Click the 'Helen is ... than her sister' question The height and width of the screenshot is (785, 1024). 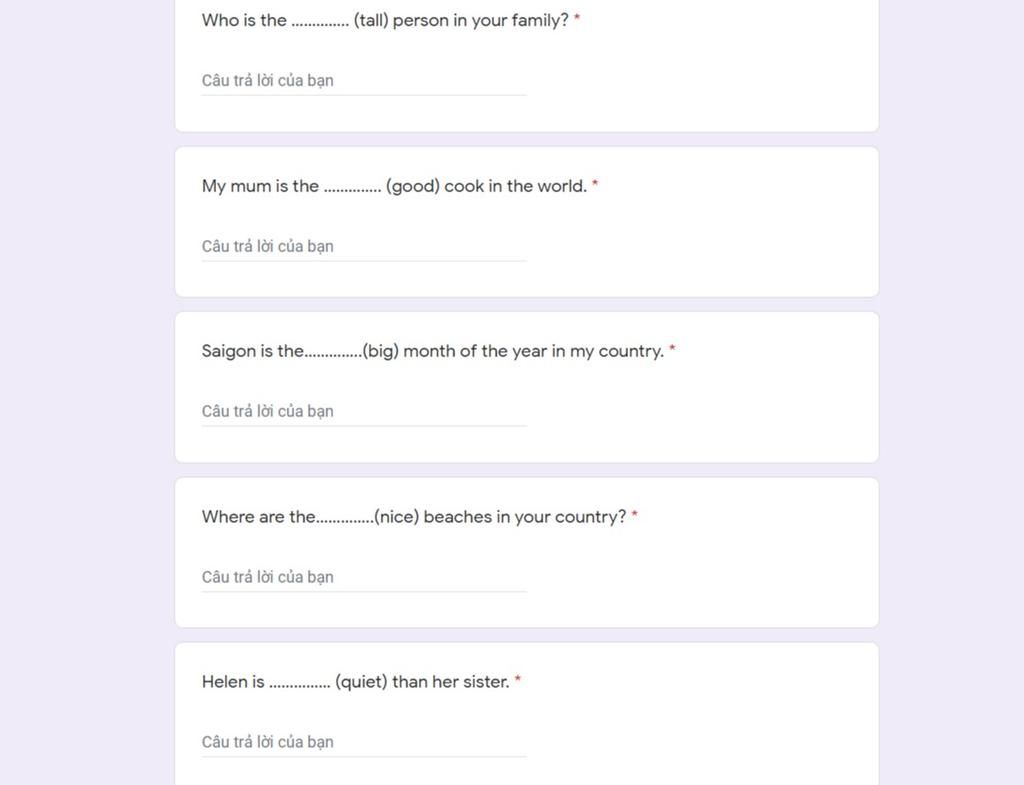pos(355,682)
